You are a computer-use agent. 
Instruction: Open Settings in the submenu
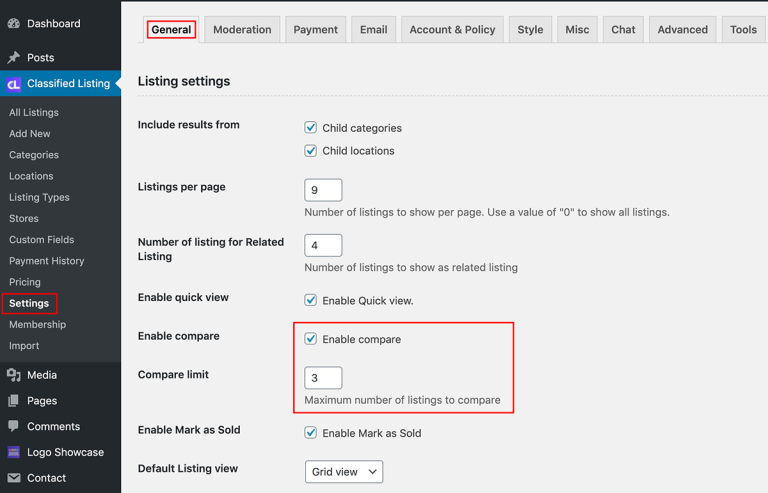[29, 303]
